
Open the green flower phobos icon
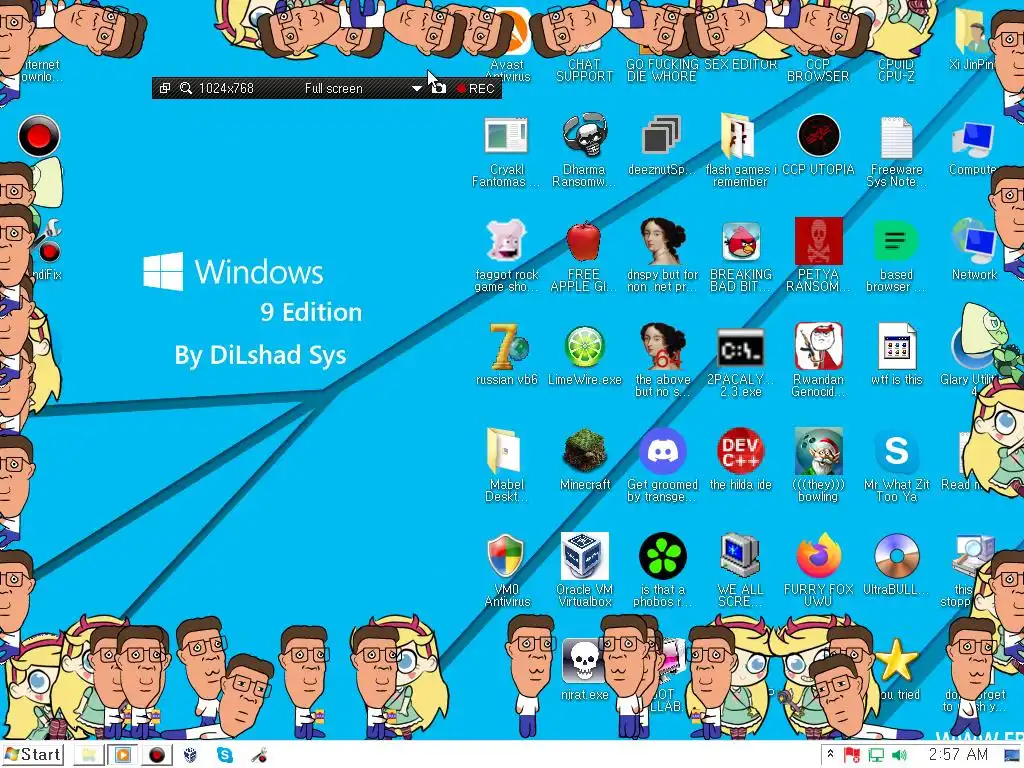tap(662, 556)
